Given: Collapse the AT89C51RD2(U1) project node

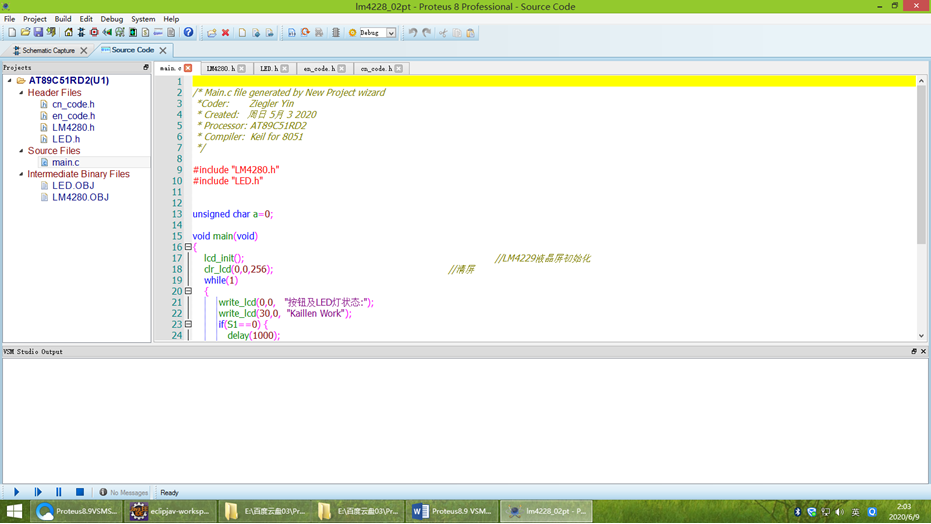Looking at the screenshot, I should coord(10,80).
